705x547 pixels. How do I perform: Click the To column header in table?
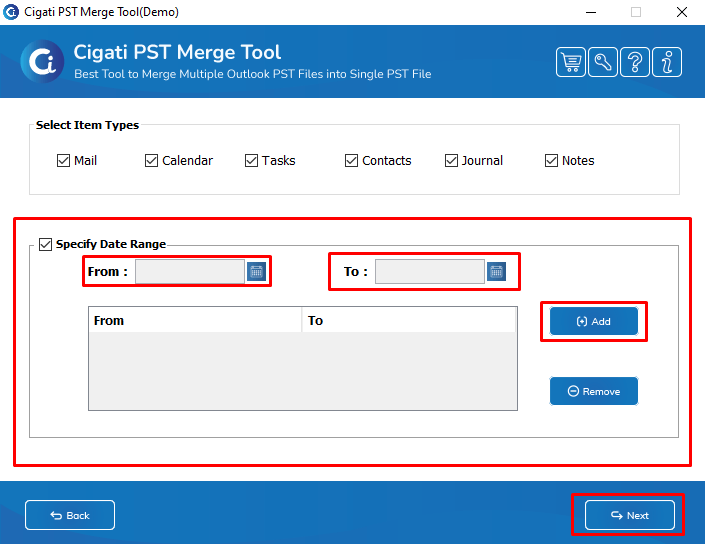[x=409, y=320]
